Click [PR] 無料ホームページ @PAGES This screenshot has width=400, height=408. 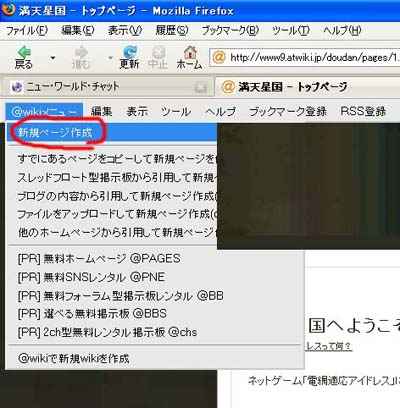(99, 259)
